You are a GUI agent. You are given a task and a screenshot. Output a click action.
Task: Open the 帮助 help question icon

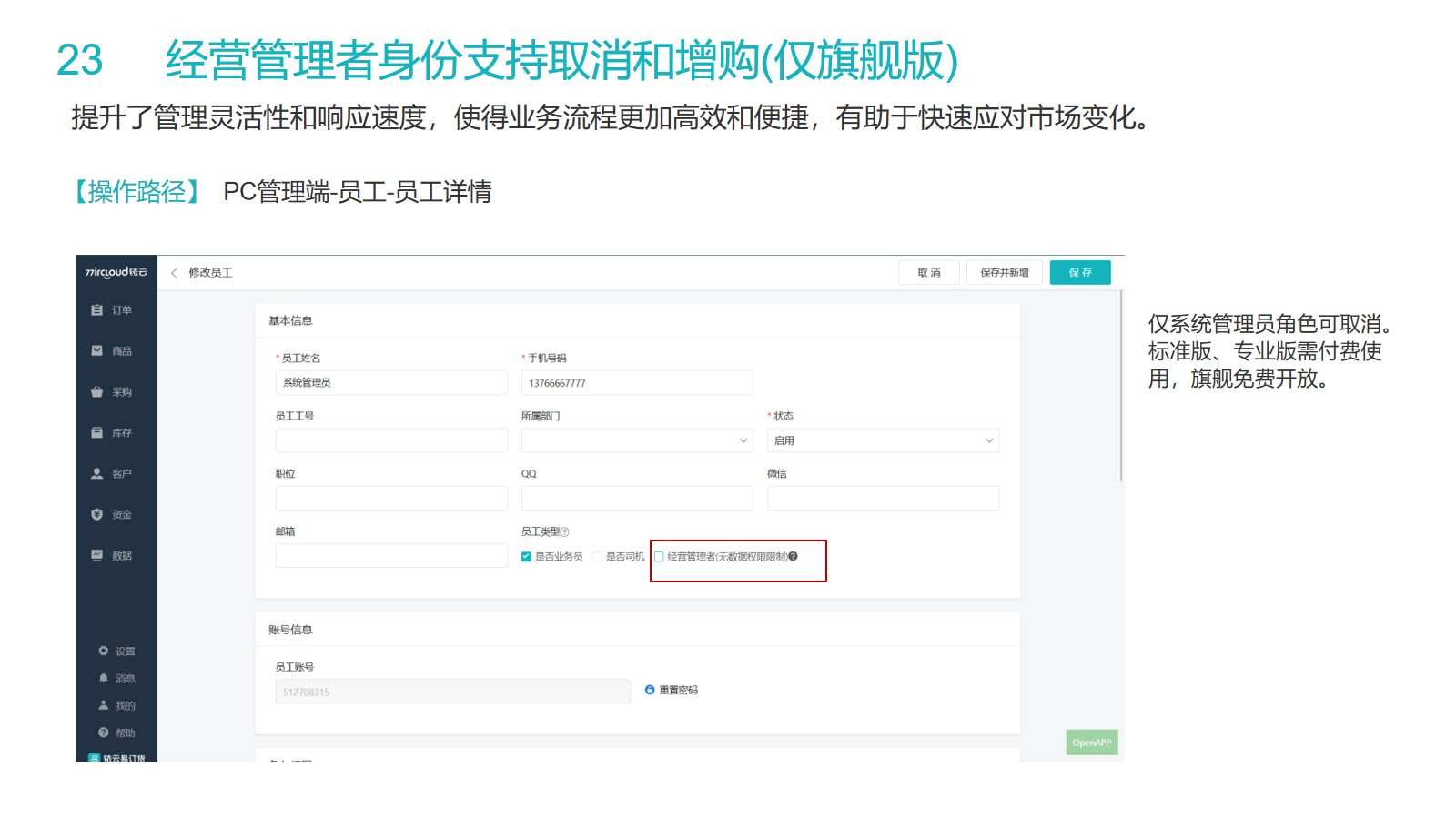tap(104, 733)
